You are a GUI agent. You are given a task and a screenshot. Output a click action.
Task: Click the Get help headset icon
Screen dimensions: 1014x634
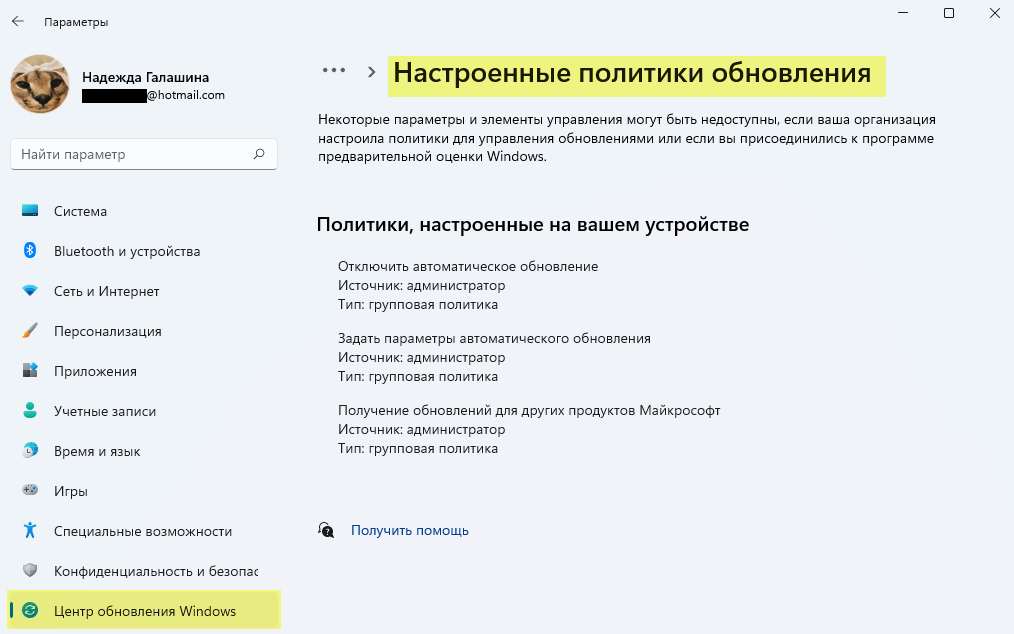click(326, 530)
